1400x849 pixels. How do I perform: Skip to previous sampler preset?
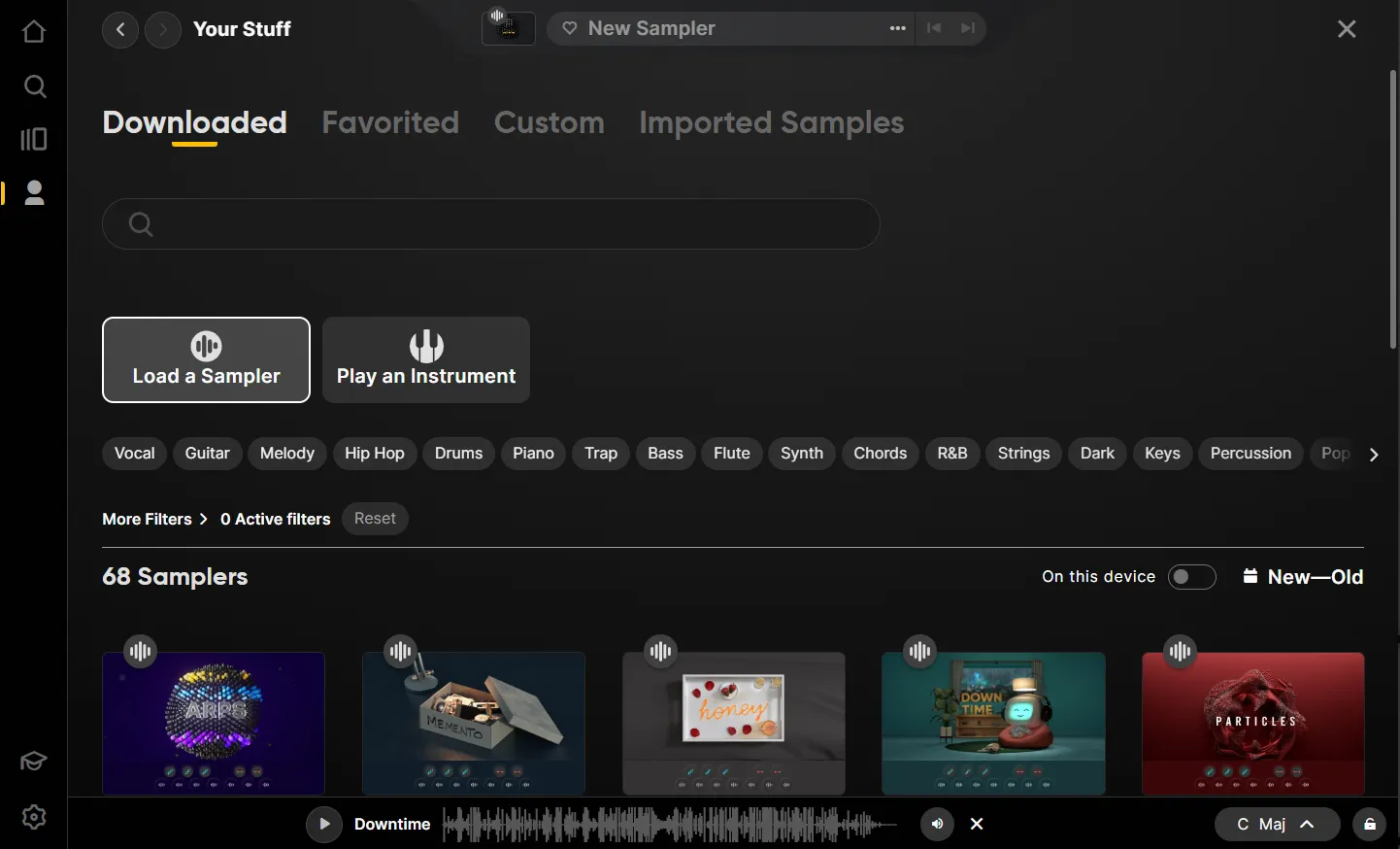(x=934, y=28)
